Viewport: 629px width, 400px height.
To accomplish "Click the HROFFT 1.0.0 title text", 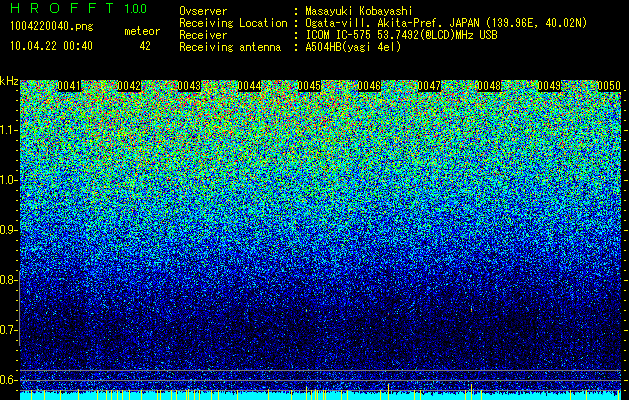I will pos(79,8).
